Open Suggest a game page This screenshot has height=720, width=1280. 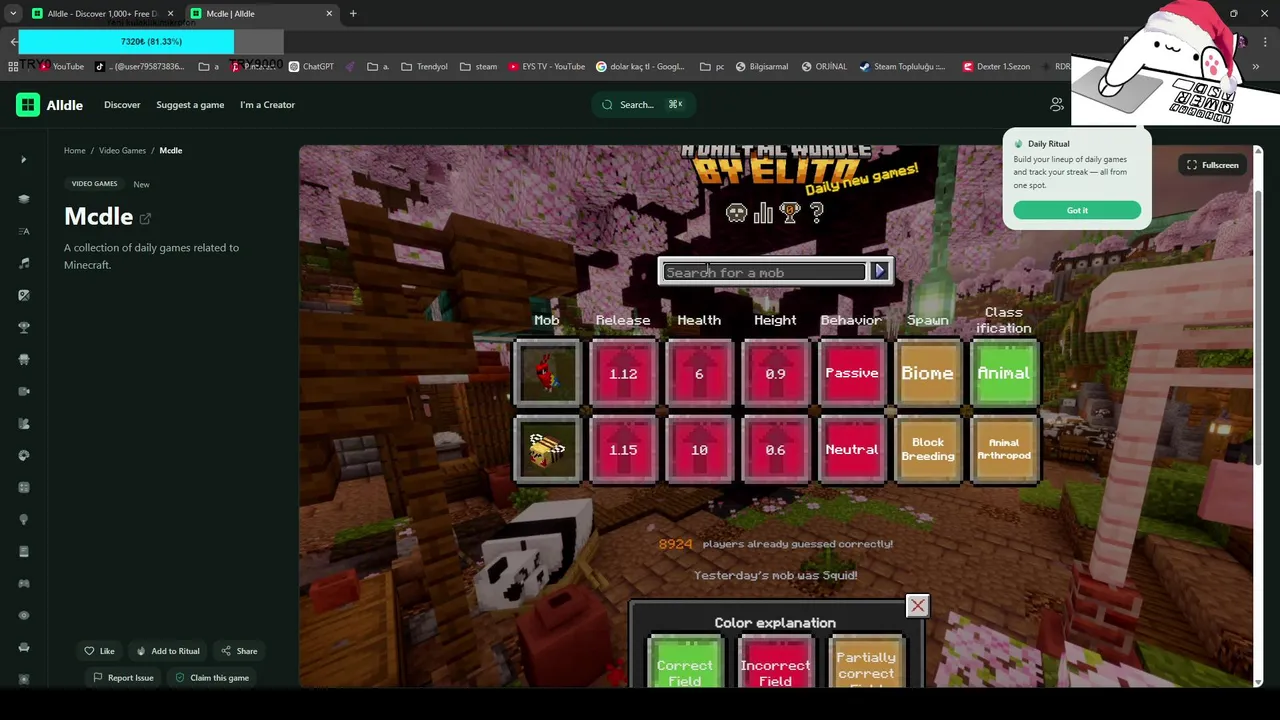pos(190,105)
